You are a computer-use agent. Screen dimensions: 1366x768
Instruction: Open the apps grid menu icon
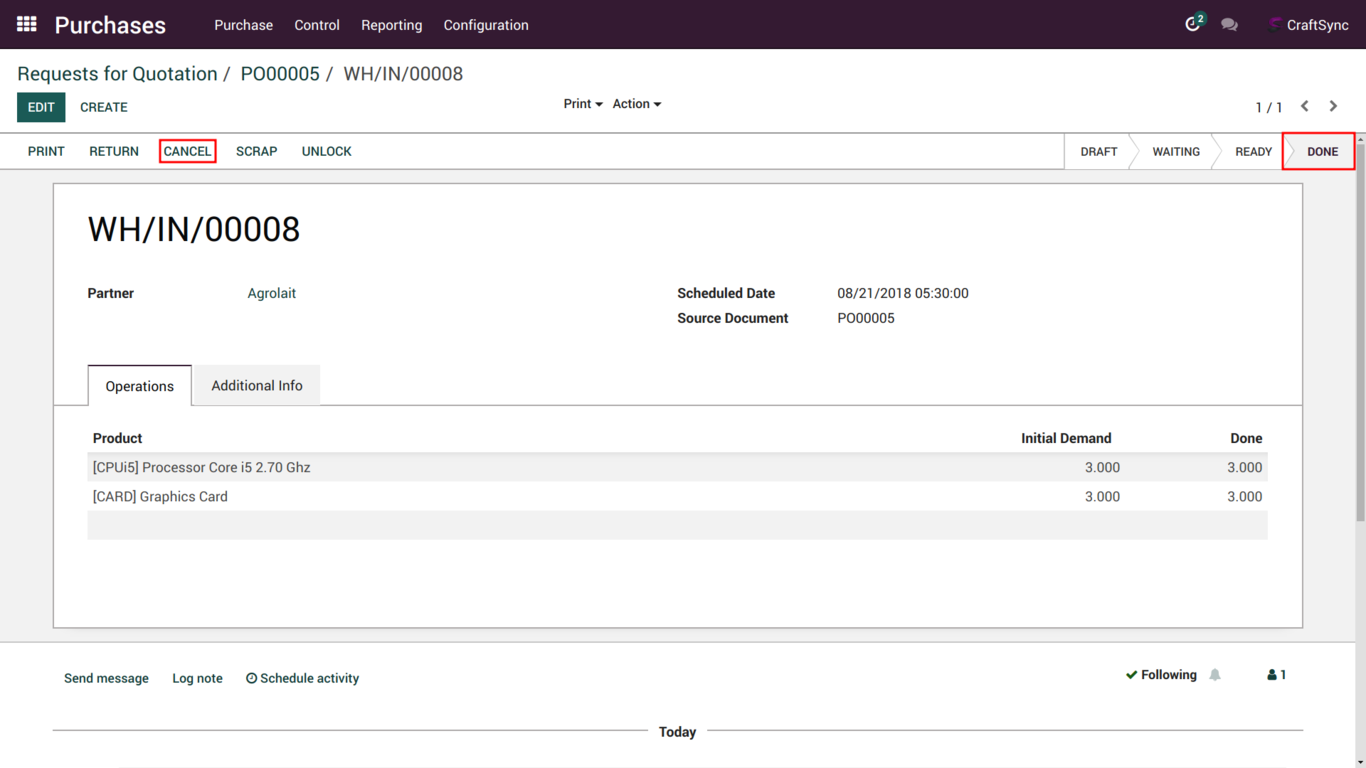[27, 24]
